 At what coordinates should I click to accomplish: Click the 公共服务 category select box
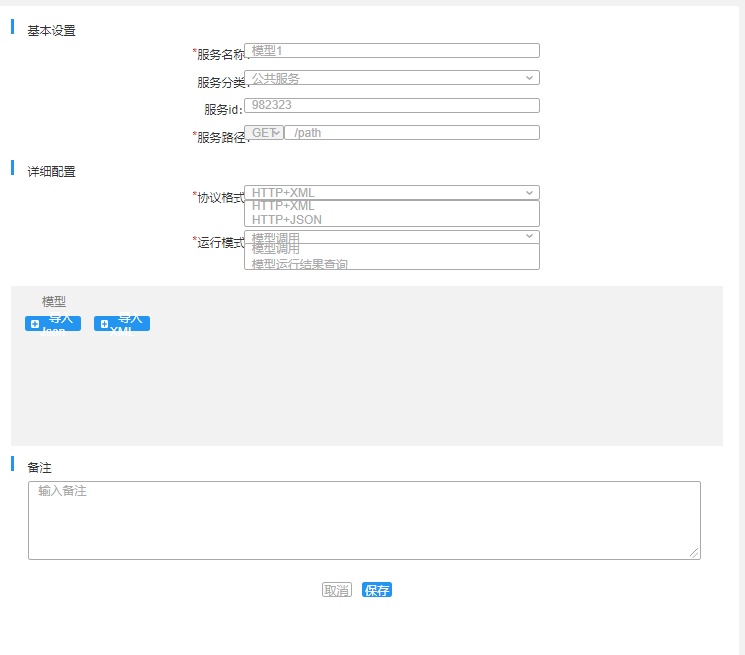point(392,78)
